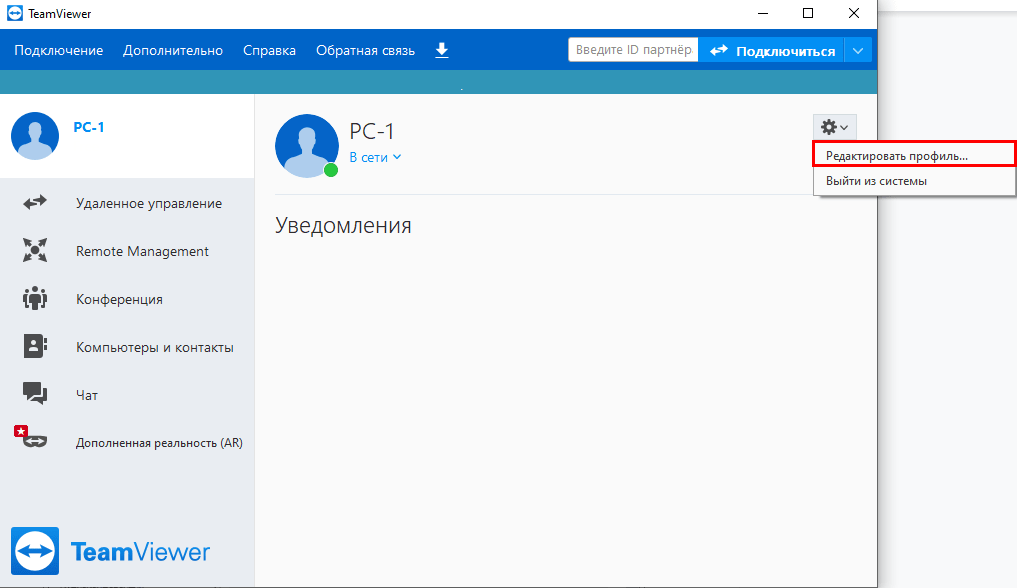Click the Компьютеры и контакты address book icon
Image resolution: width=1017 pixels, height=588 pixels.
(35, 346)
